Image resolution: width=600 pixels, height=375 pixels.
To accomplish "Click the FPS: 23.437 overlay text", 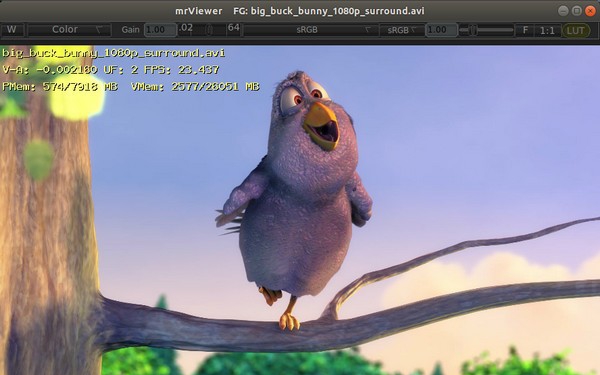I will [x=182, y=70].
